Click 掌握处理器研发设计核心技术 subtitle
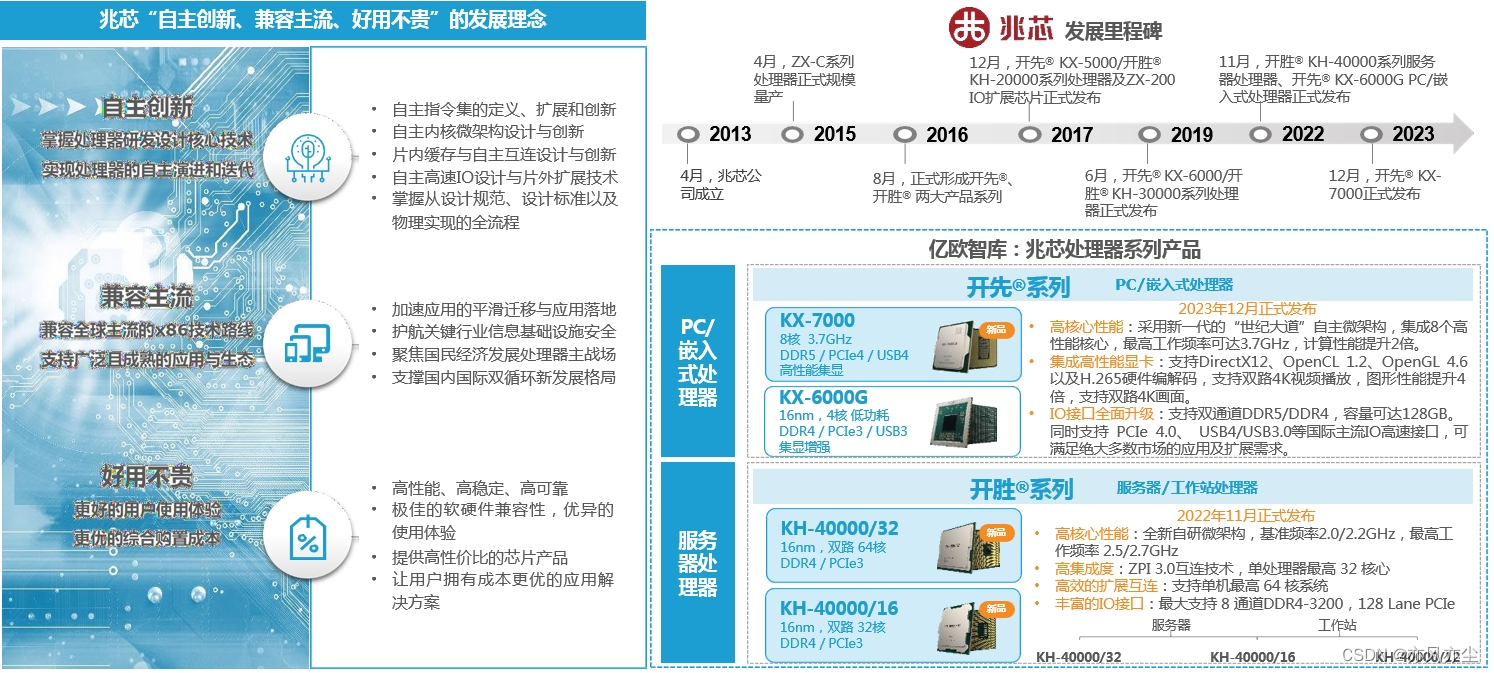 [147, 139]
